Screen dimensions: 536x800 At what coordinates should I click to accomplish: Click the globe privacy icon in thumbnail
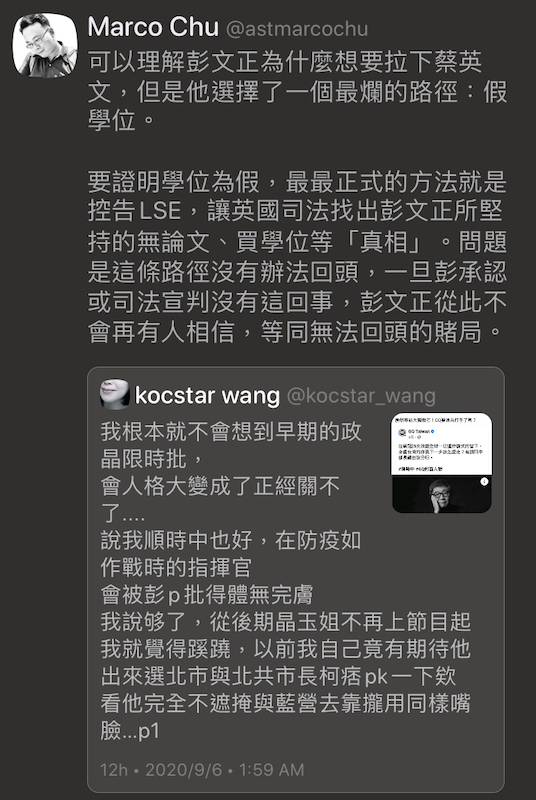click(x=419, y=437)
